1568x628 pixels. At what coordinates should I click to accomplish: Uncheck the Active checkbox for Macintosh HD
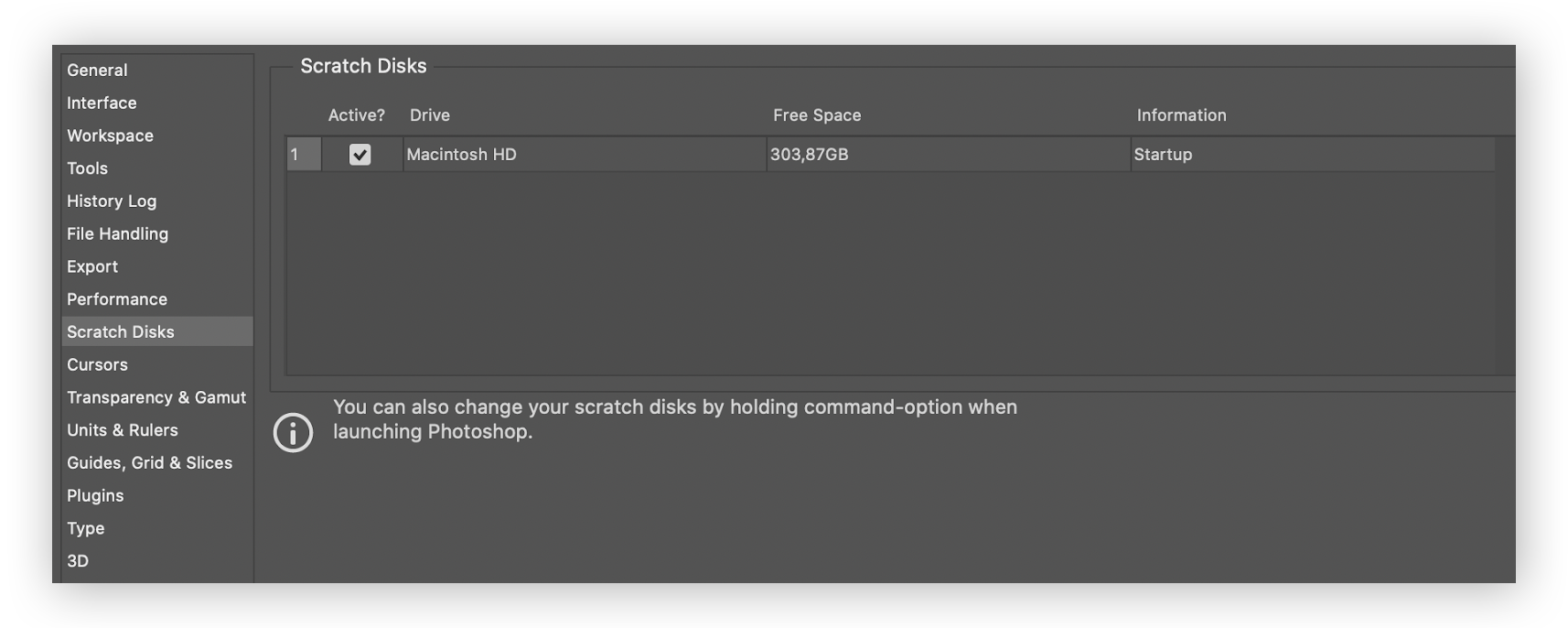[360, 154]
